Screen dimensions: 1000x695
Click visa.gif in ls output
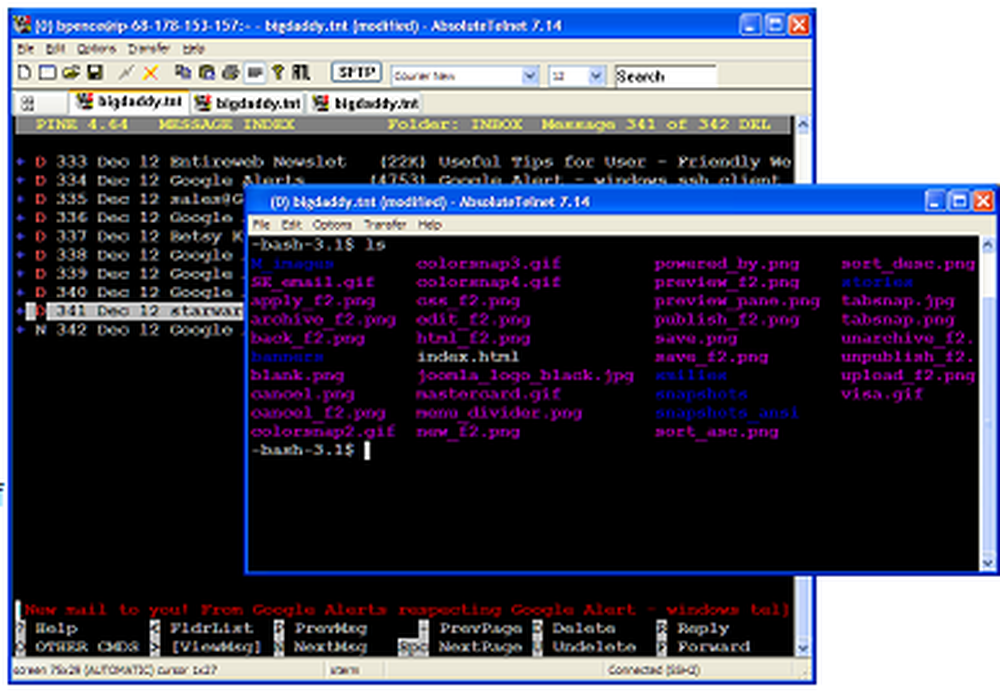coord(882,394)
